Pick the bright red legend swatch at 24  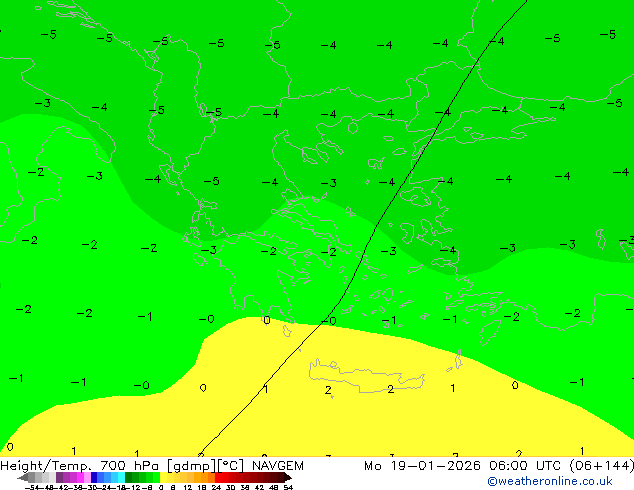pyautogui.click(x=218, y=477)
